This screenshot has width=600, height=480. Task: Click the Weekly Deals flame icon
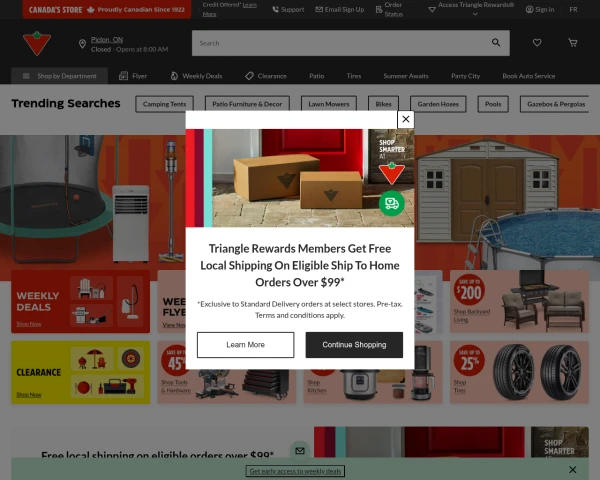point(174,76)
